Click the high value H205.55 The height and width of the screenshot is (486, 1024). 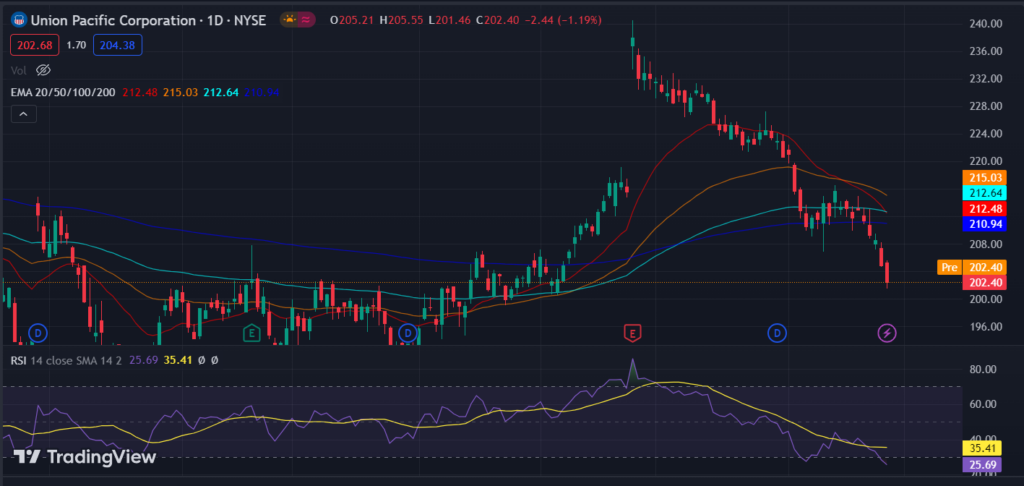coord(404,20)
